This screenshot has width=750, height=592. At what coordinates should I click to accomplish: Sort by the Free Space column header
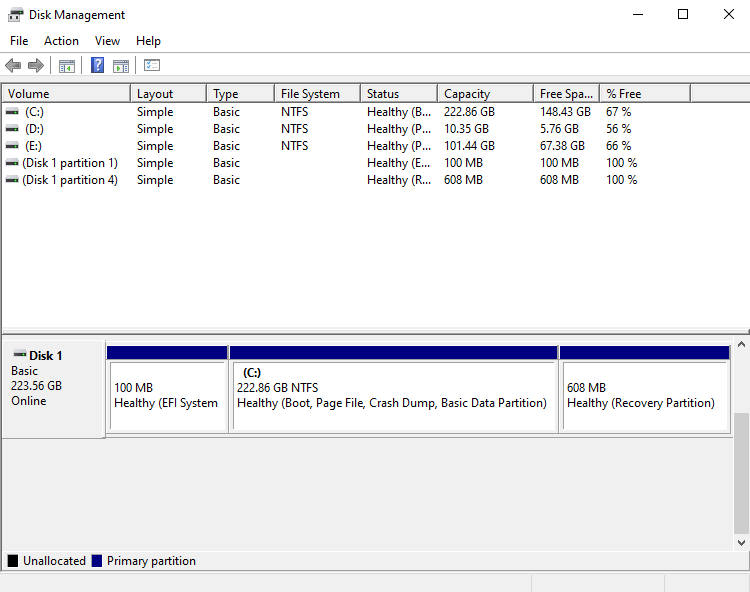(566, 93)
